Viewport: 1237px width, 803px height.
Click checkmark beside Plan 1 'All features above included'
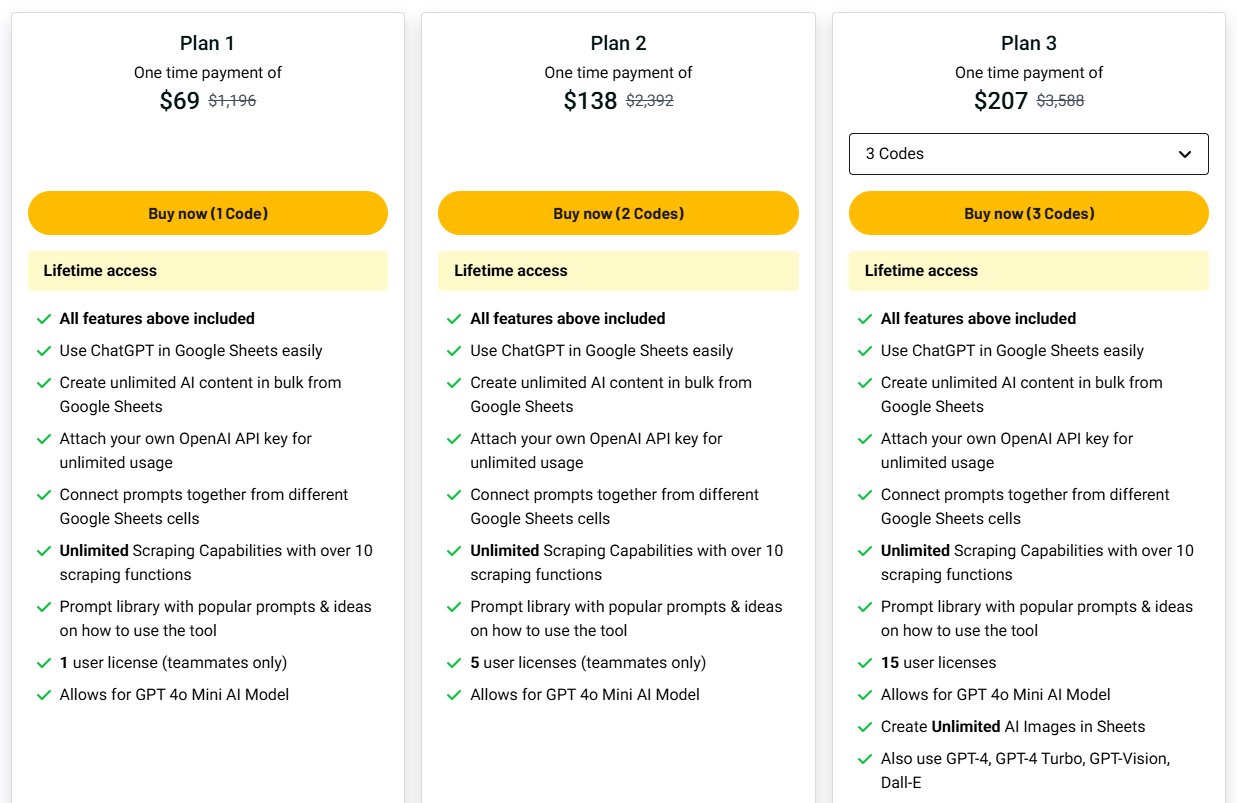click(44, 319)
